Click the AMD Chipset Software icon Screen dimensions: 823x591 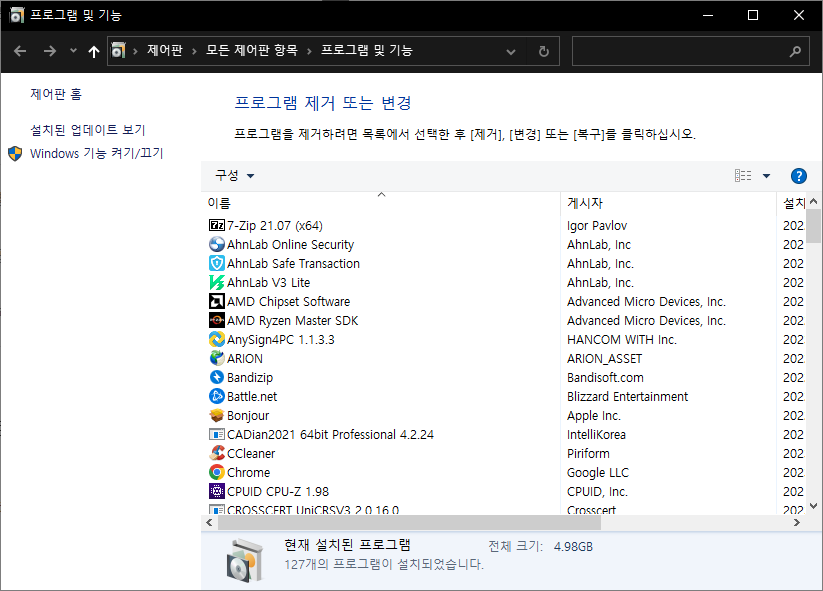point(217,301)
